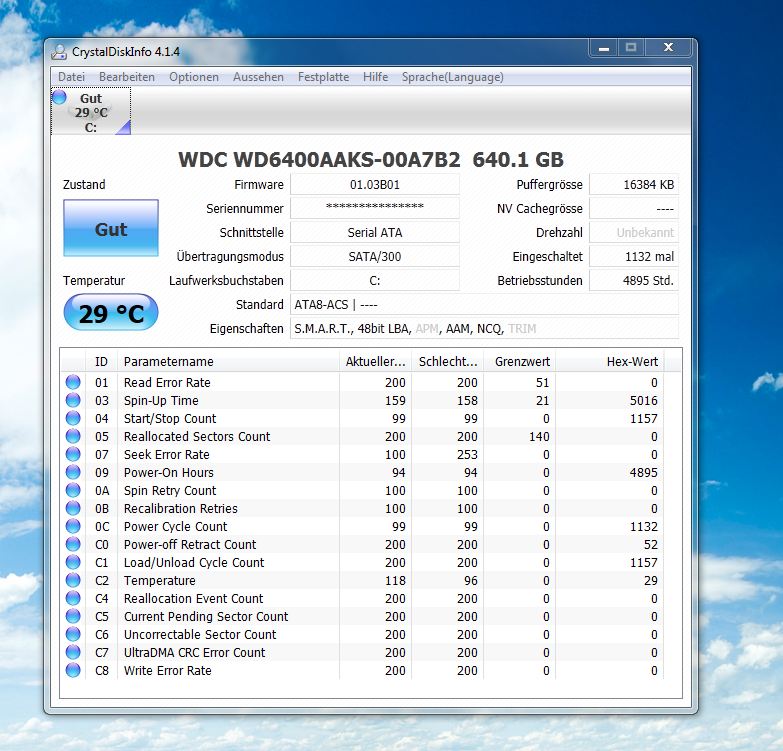Screen dimensions: 783x751
Task: Select the Temperature parameter name in table
Action: click(x=159, y=580)
